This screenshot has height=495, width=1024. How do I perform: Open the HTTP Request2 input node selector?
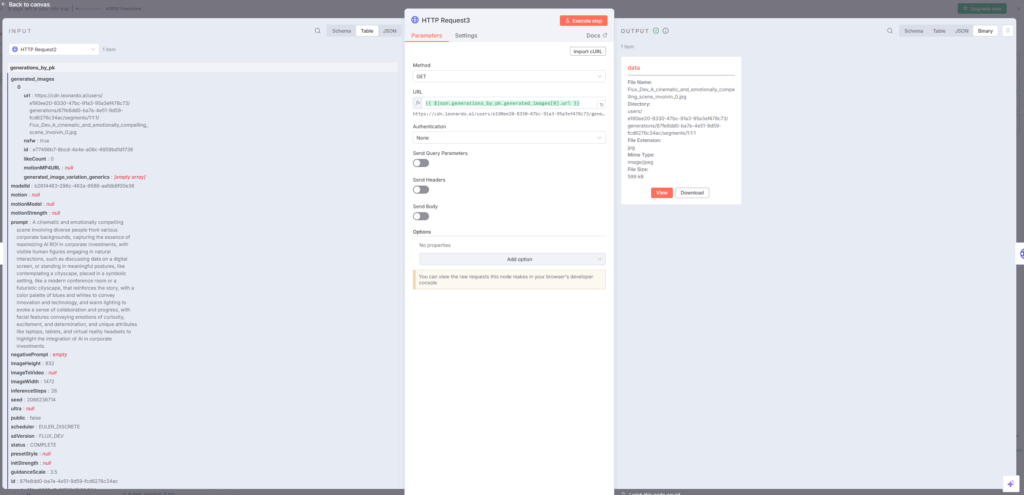(x=53, y=48)
